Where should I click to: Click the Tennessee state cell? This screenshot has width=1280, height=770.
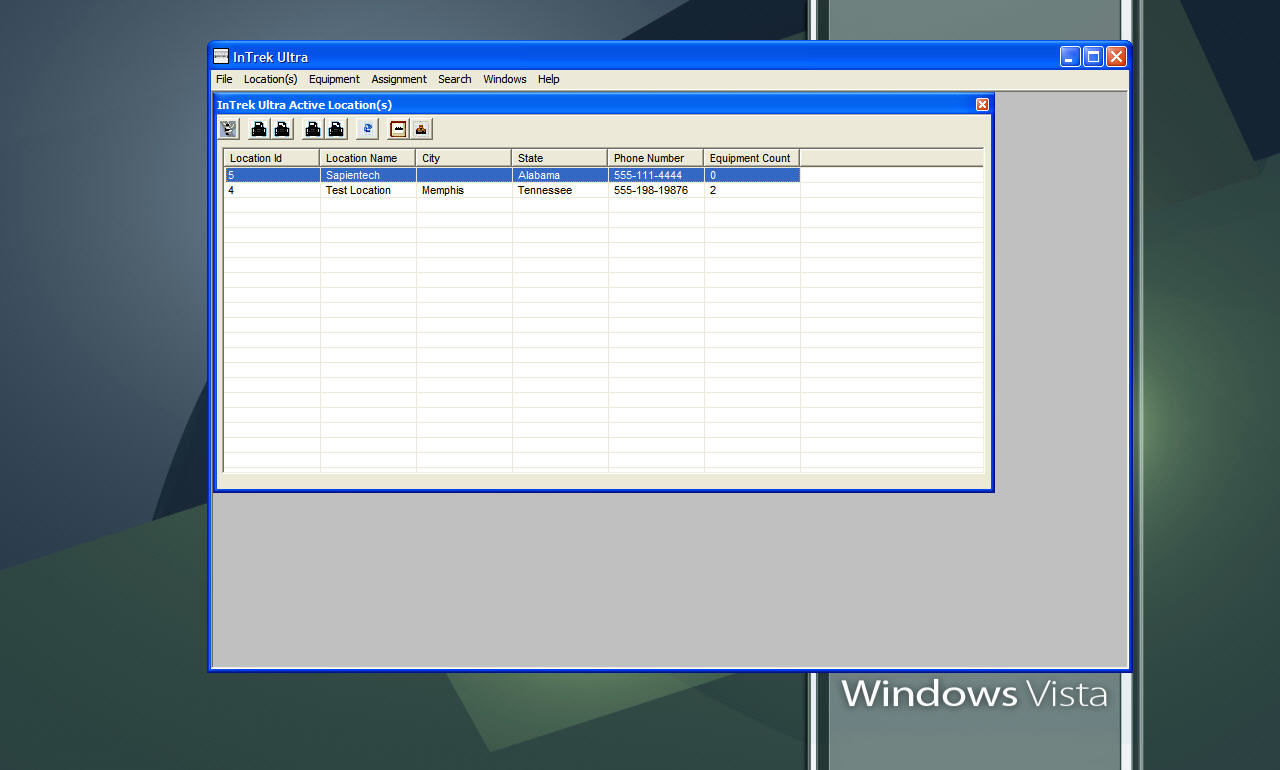click(560, 190)
